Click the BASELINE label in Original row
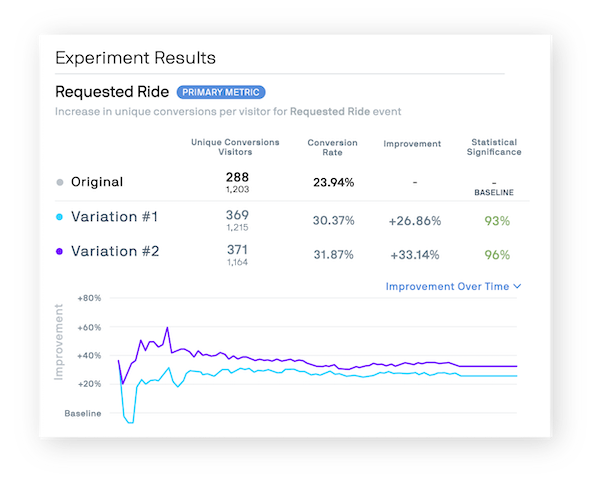The image size is (600, 480). click(x=494, y=193)
